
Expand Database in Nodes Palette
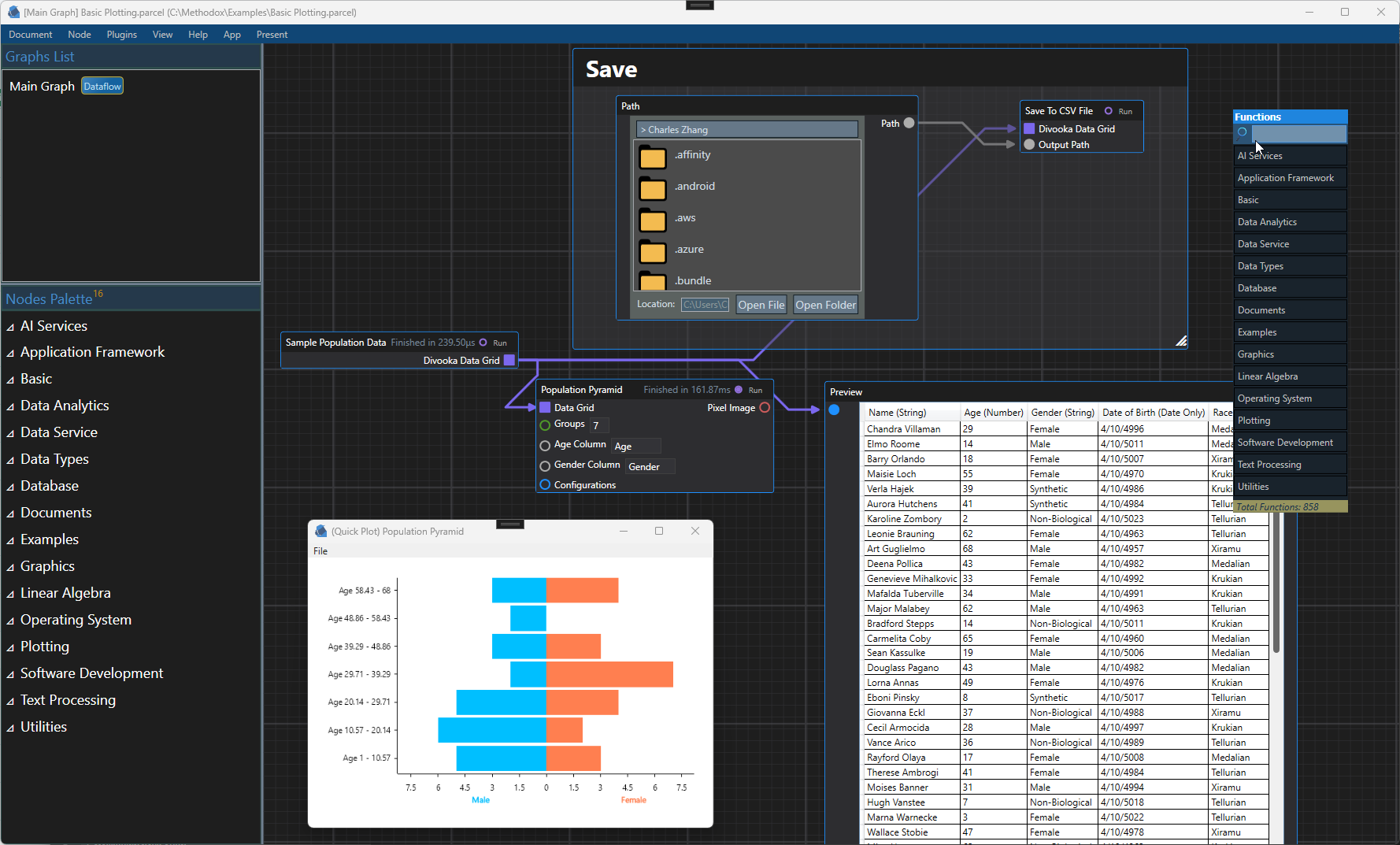pyautogui.click(x=11, y=487)
